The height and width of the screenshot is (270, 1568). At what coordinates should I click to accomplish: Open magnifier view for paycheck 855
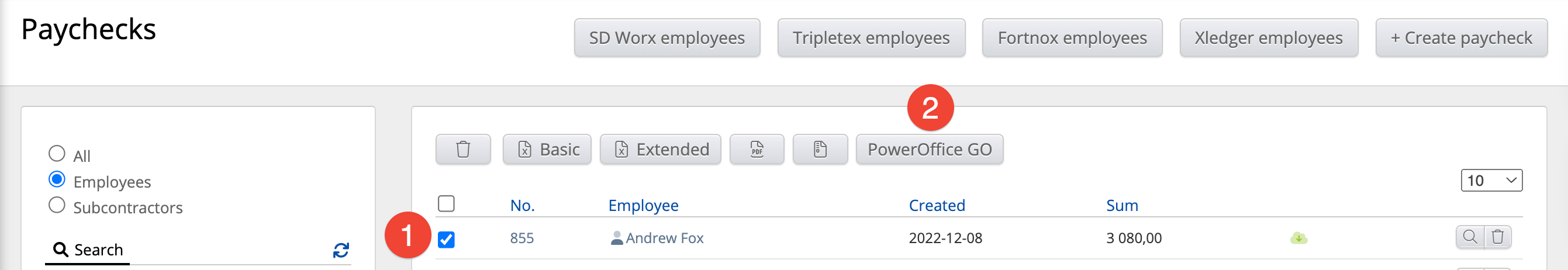(x=1469, y=237)
